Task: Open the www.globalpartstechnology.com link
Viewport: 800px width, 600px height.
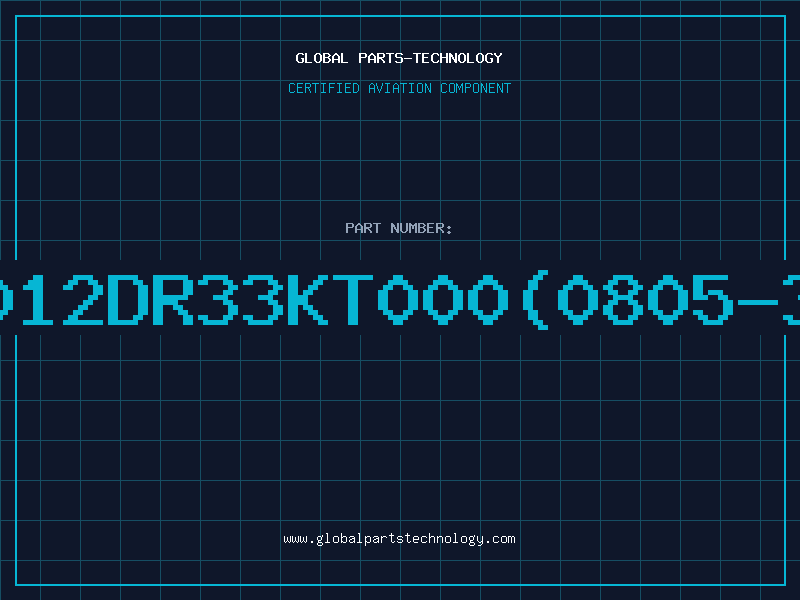Action: click(399, 539)
